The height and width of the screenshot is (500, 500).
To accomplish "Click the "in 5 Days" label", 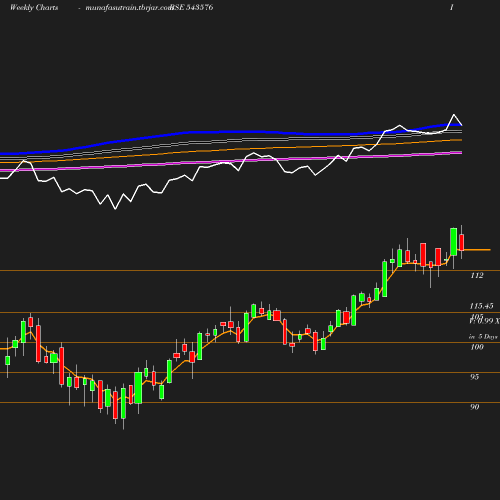I will (483, 337).
